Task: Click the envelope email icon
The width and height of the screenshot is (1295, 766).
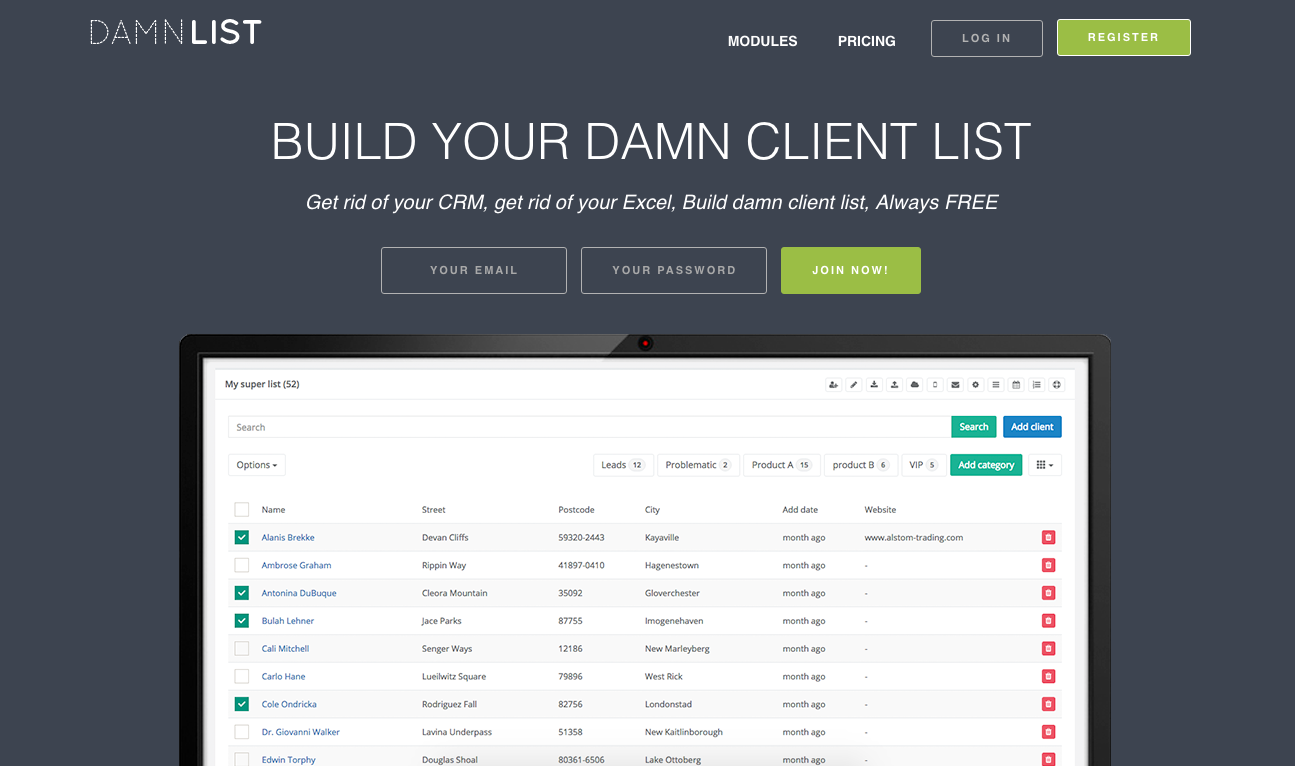Action: pyautogui.click(x=955, y=384)
